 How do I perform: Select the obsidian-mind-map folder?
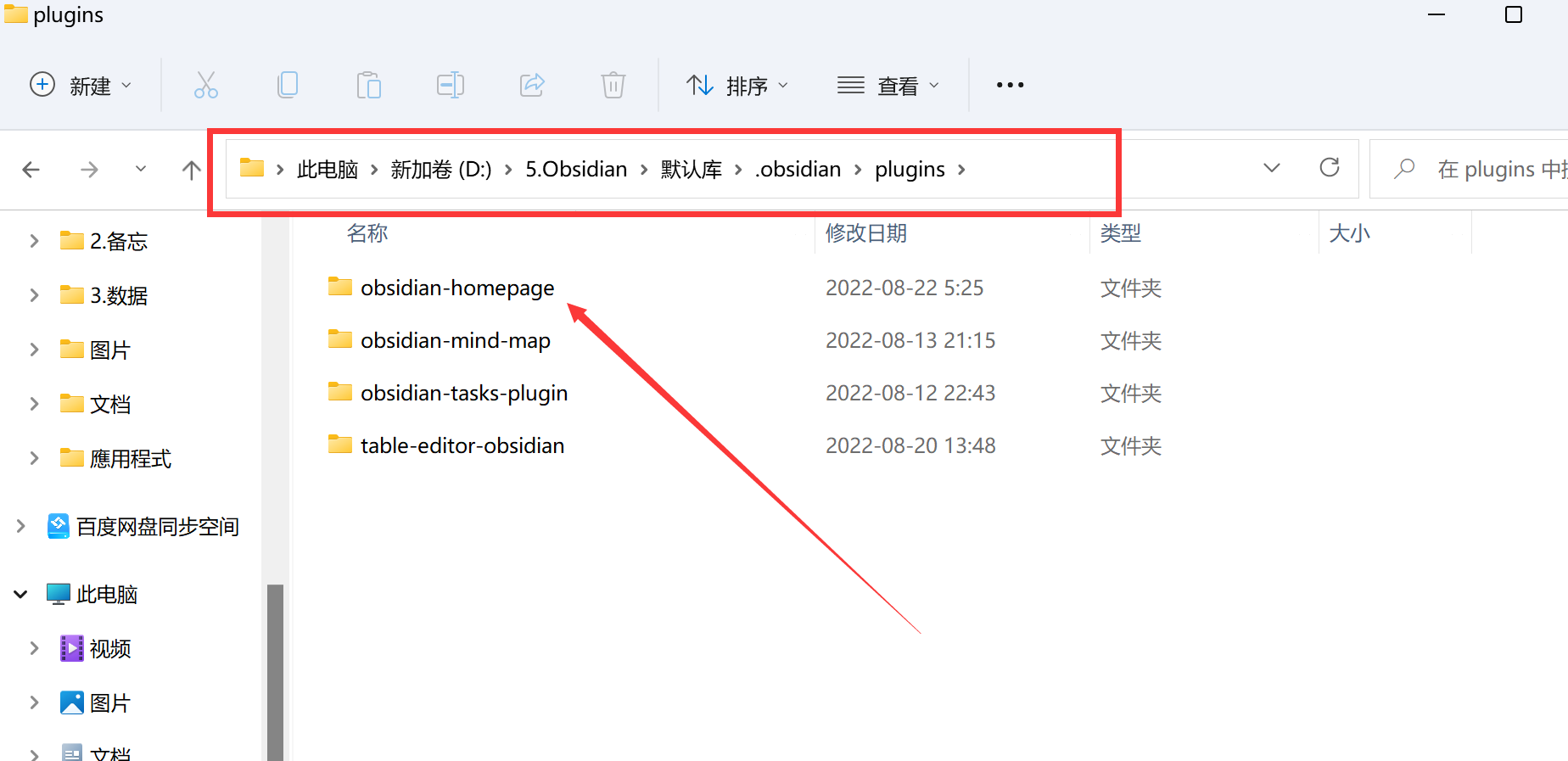tap(456, 341)
